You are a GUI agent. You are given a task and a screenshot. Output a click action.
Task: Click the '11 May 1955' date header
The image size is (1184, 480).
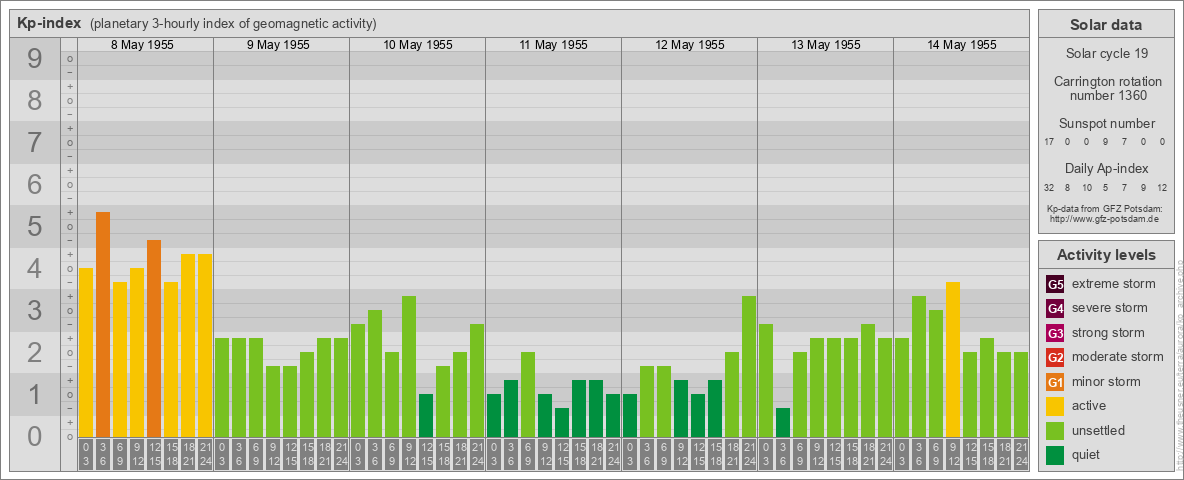553,45
